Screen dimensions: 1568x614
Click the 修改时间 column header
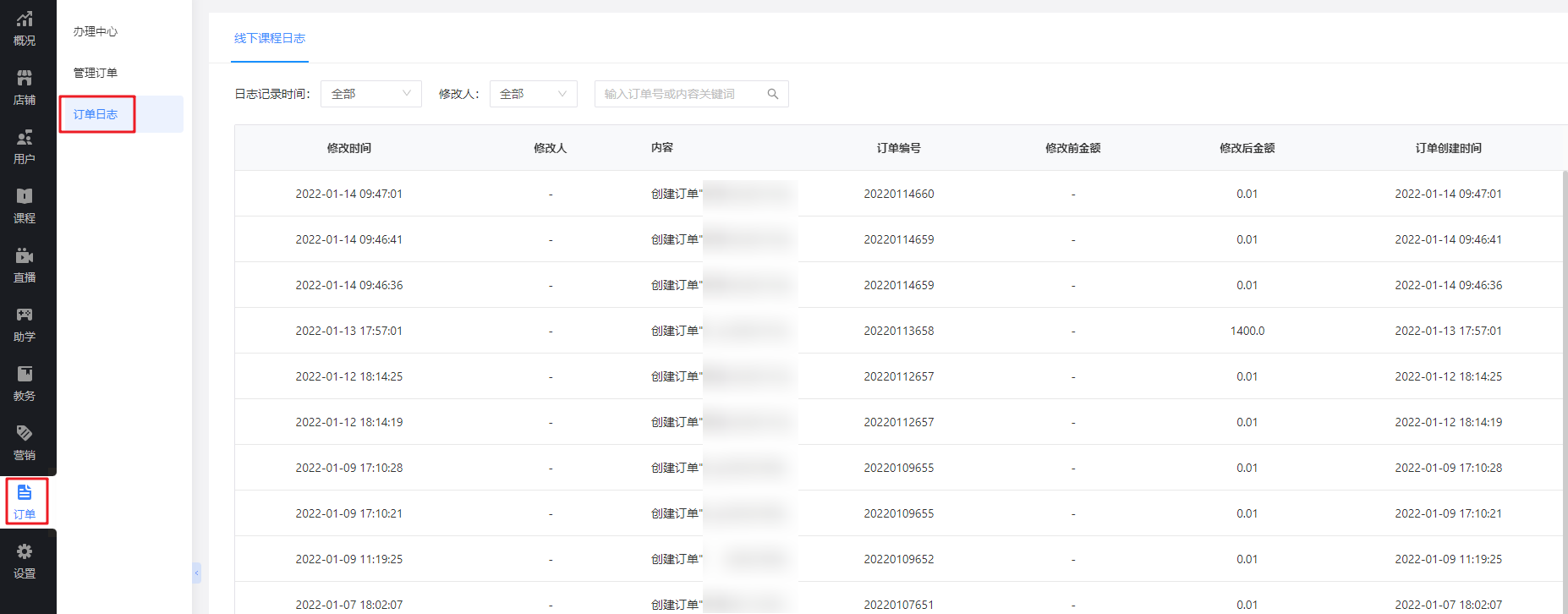349,148
